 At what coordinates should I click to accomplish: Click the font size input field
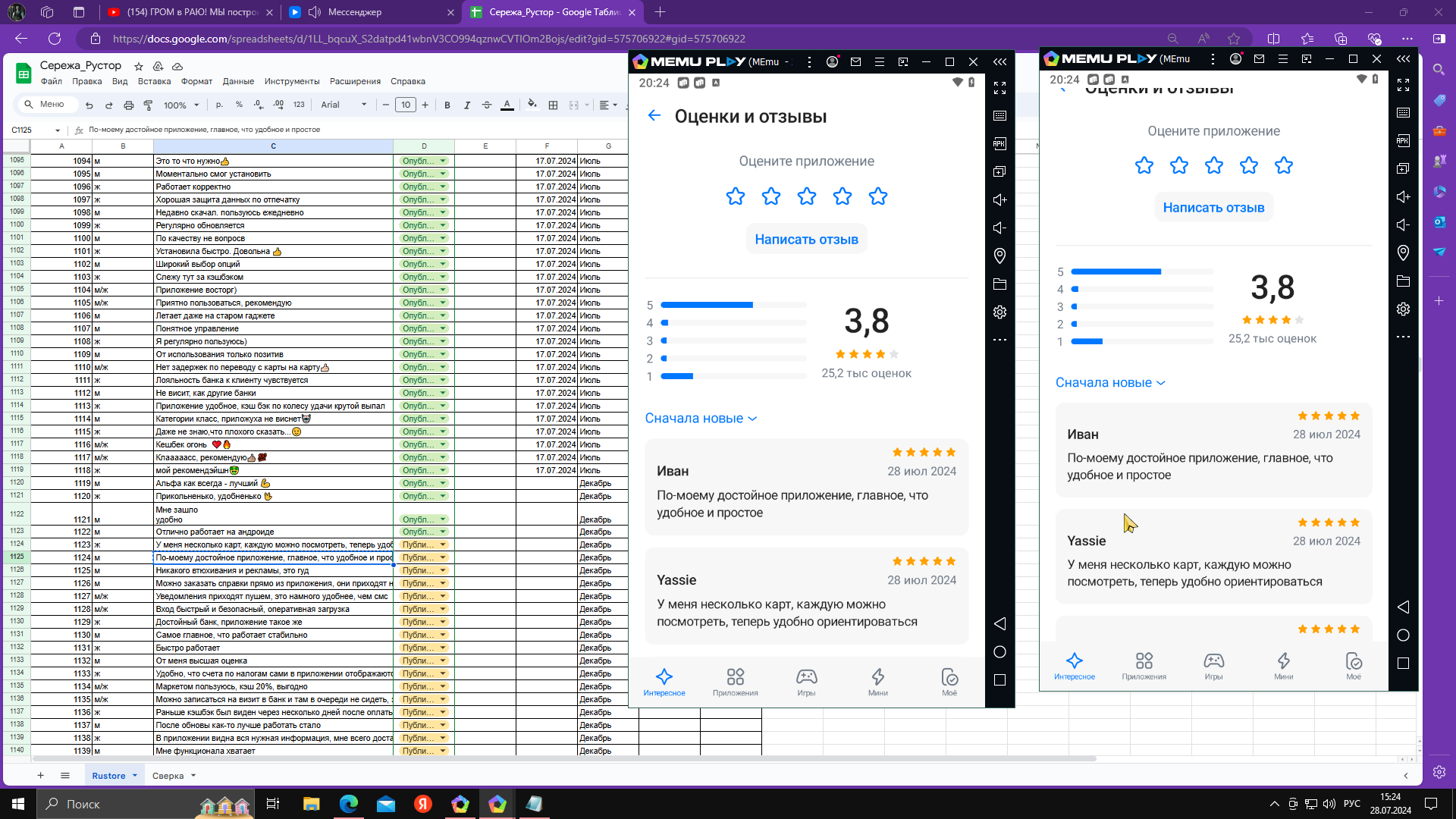coord(406,105)
